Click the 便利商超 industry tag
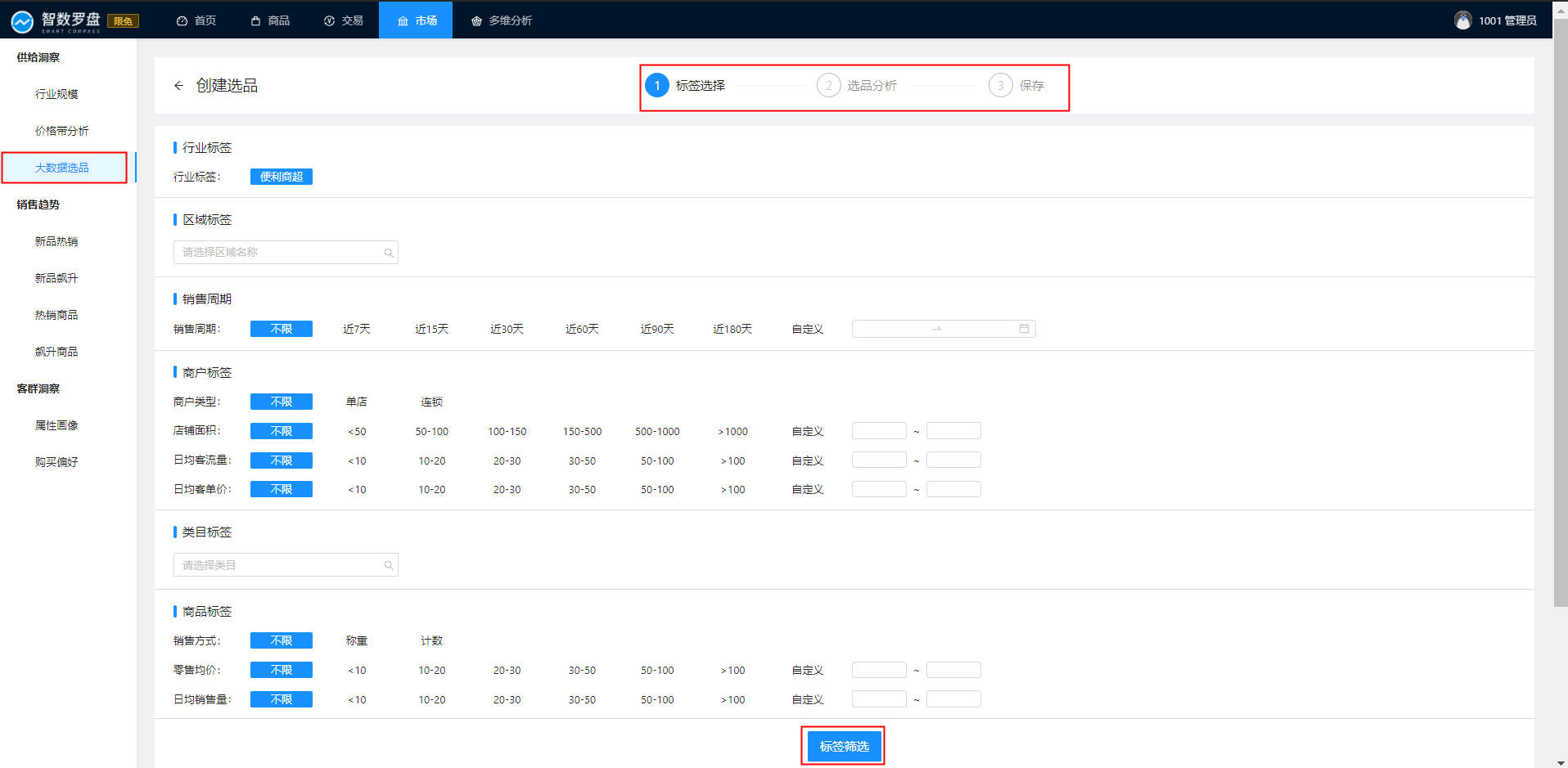This screenshot has width=1568, height=768. pyautogui.click(x=282, y=177)
